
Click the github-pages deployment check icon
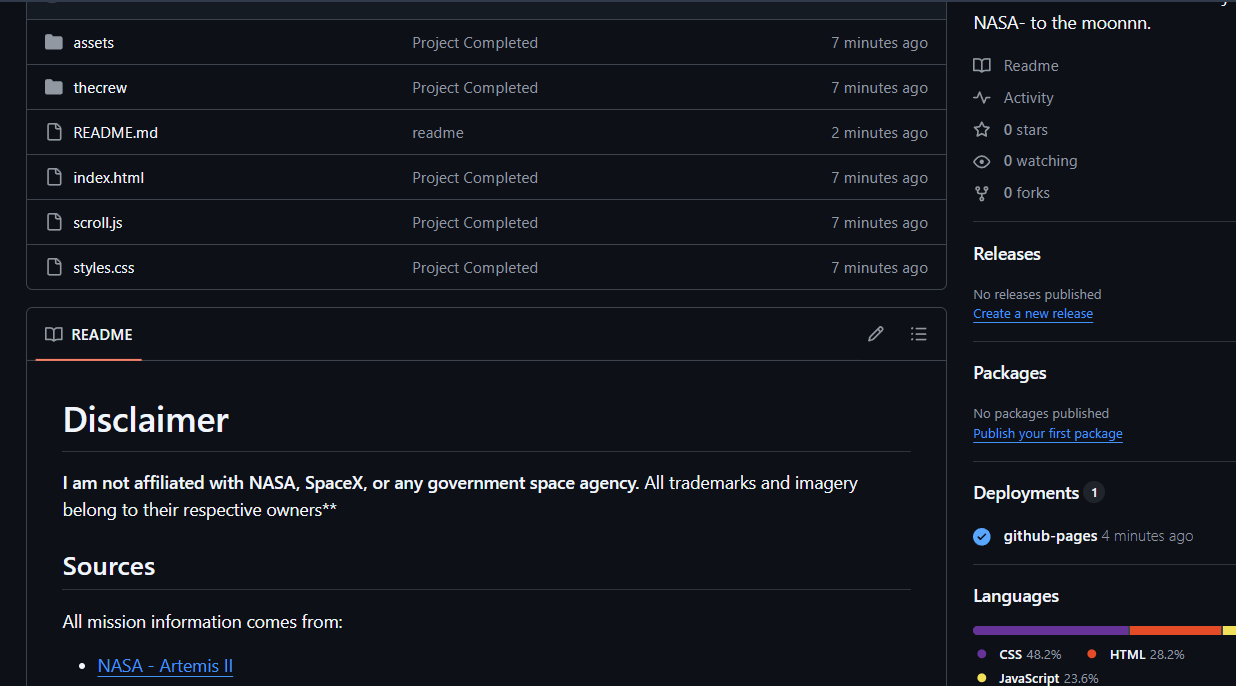(982, 536)
